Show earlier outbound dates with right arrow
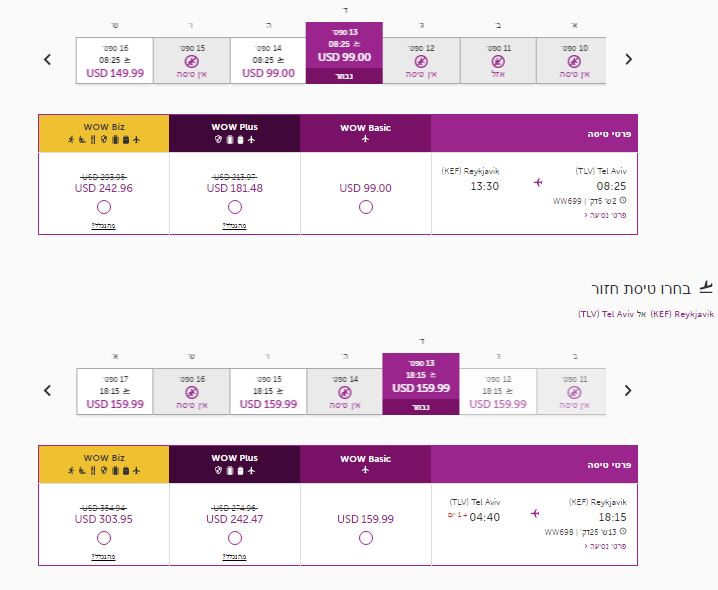This screenshot has height=590, width=718. pyautogui.click(x=628, y=60)
